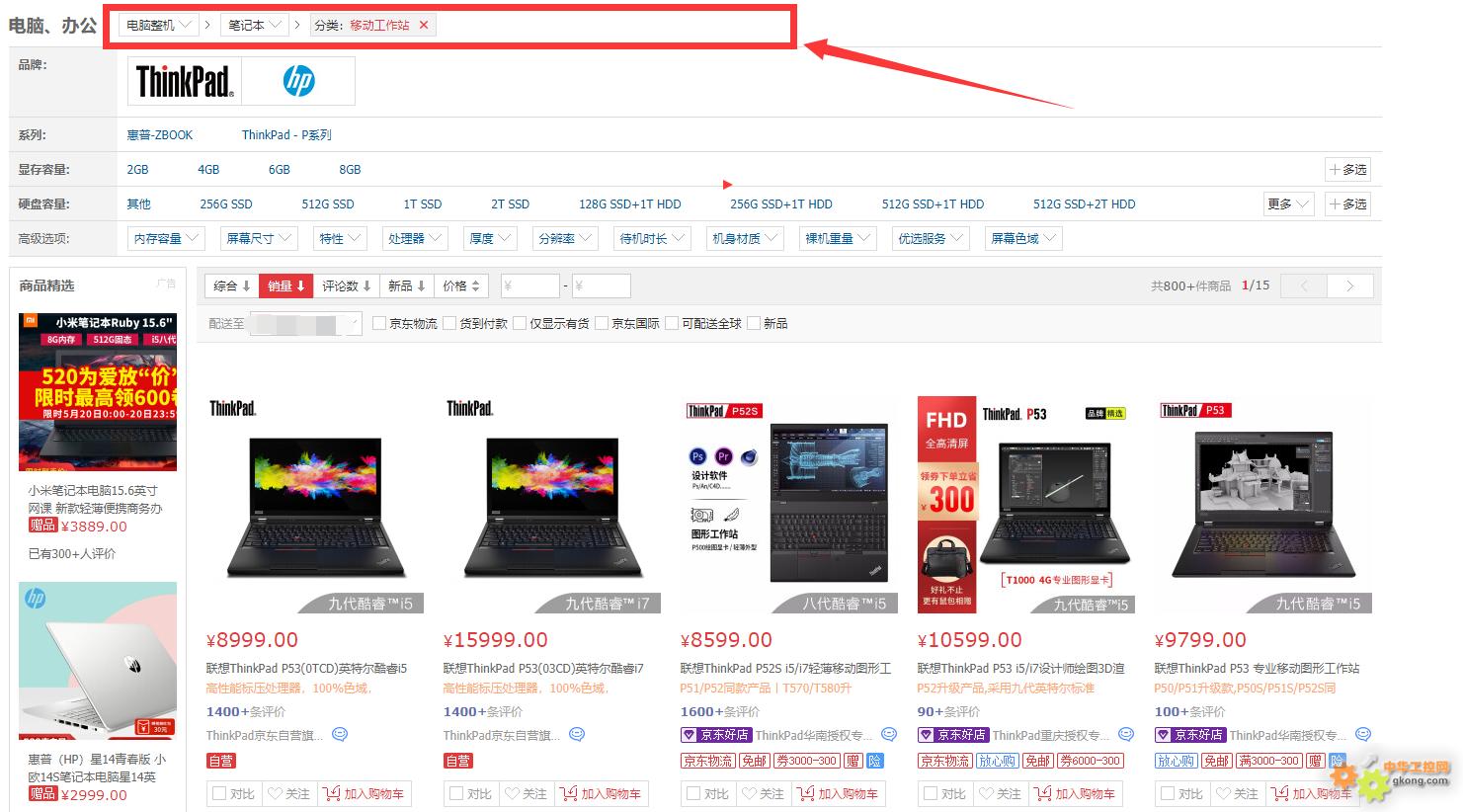Filter by 8GB video memory

[351, 170]
